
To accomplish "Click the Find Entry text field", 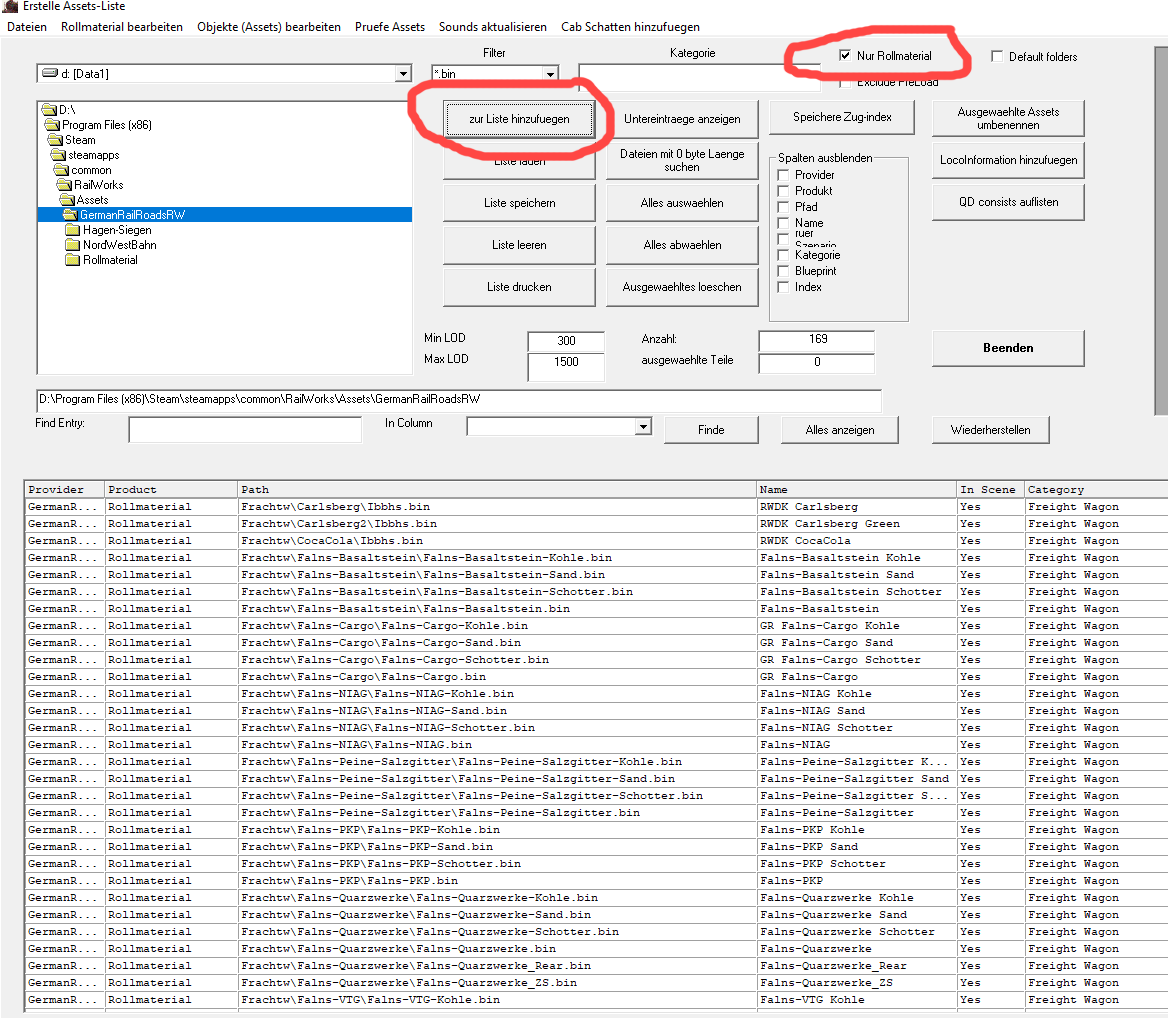I will pos(245,430).
